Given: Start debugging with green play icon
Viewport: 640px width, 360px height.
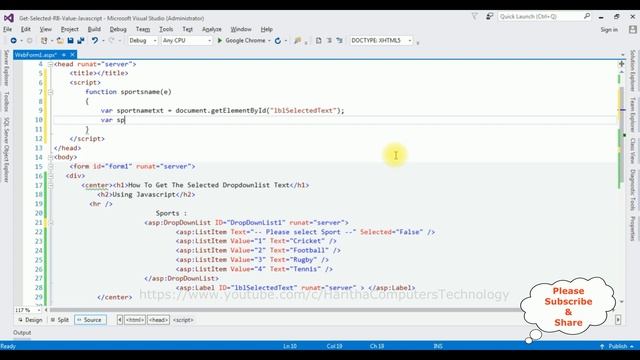Looking at the screenshot, I should [x=220, y=40].
